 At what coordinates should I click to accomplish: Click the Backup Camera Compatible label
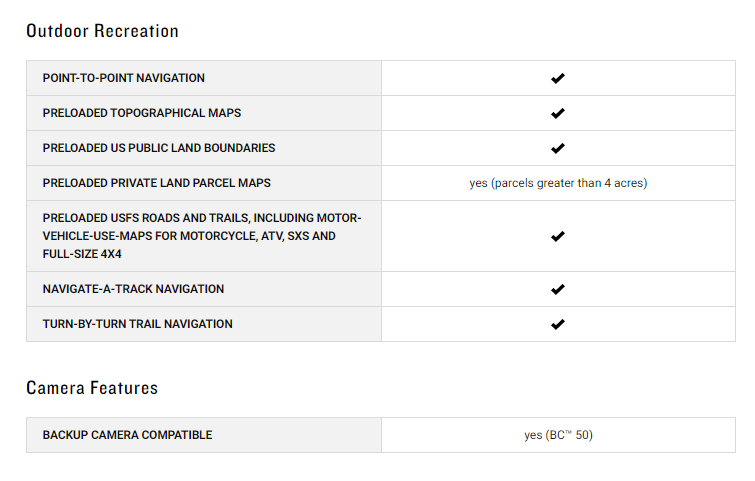pos(128,435)
